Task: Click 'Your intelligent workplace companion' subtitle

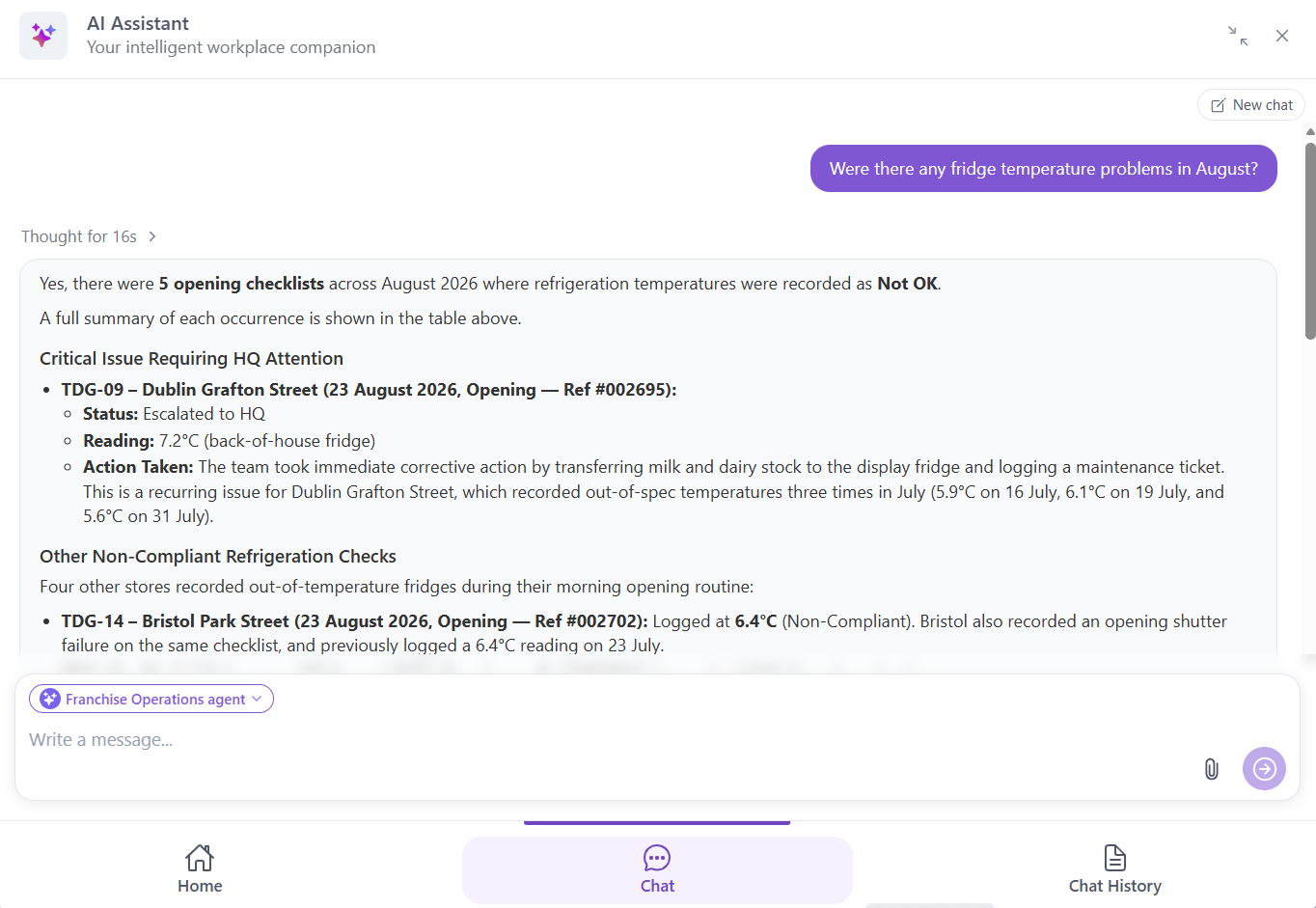Action: coord(232,47)
